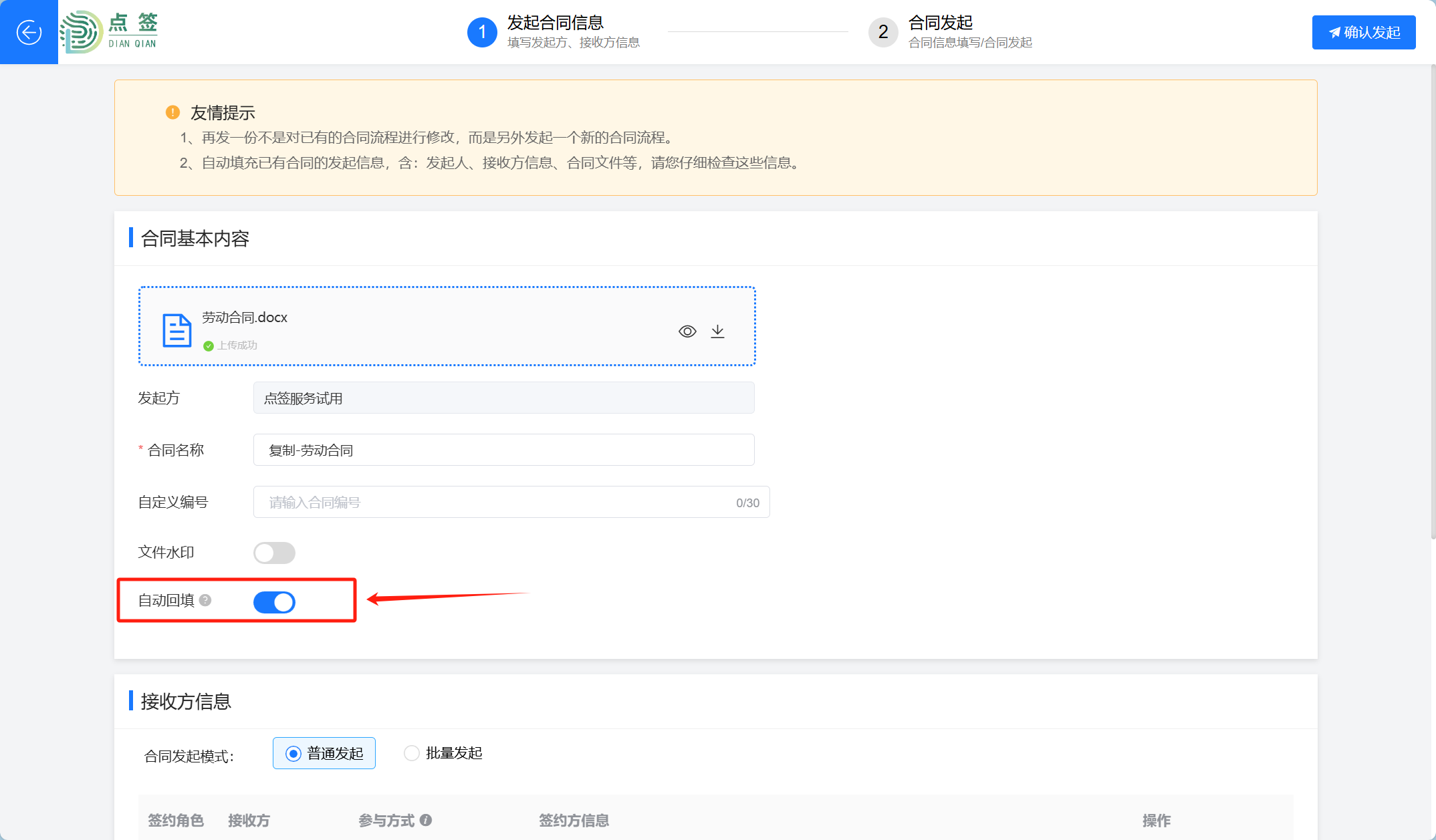Screen dimensions: 1436x840
Task: Click the help icon next to 自动回填
Action: tap(206, 600)
